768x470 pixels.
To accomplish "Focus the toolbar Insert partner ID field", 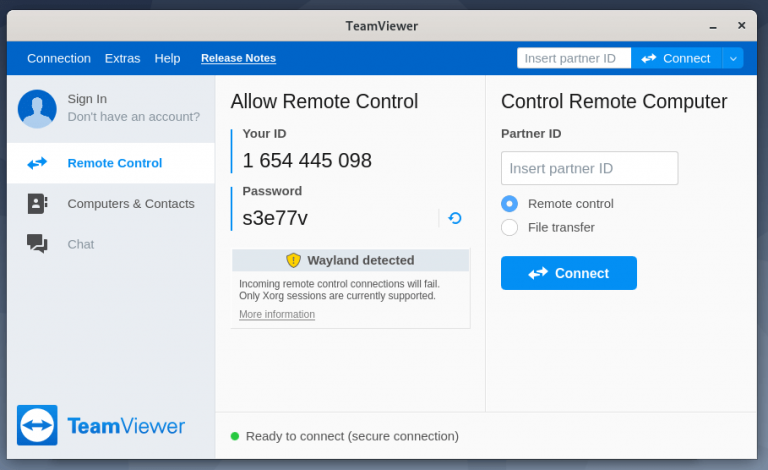I will [x=574, y=58].
